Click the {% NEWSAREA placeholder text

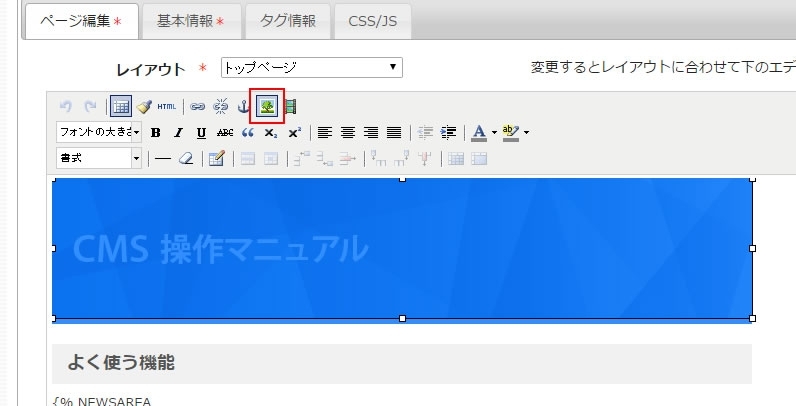tap(102, 401)
